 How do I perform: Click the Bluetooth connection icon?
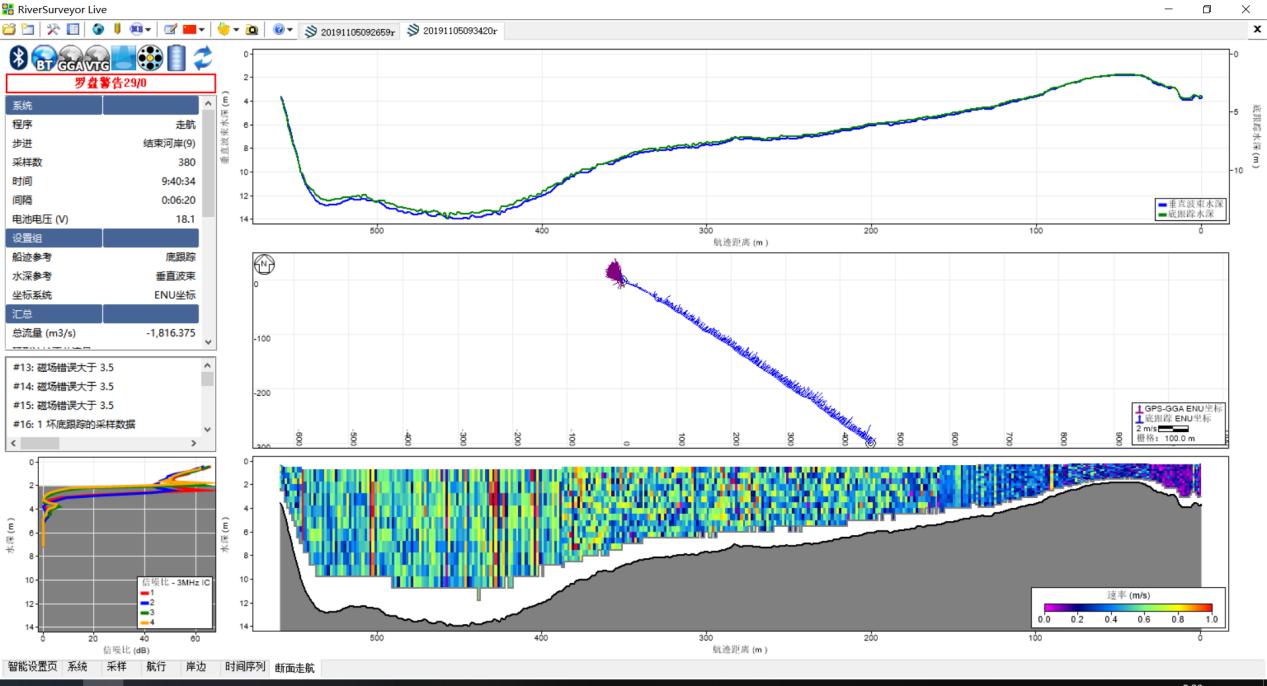(x=17, y=58)
